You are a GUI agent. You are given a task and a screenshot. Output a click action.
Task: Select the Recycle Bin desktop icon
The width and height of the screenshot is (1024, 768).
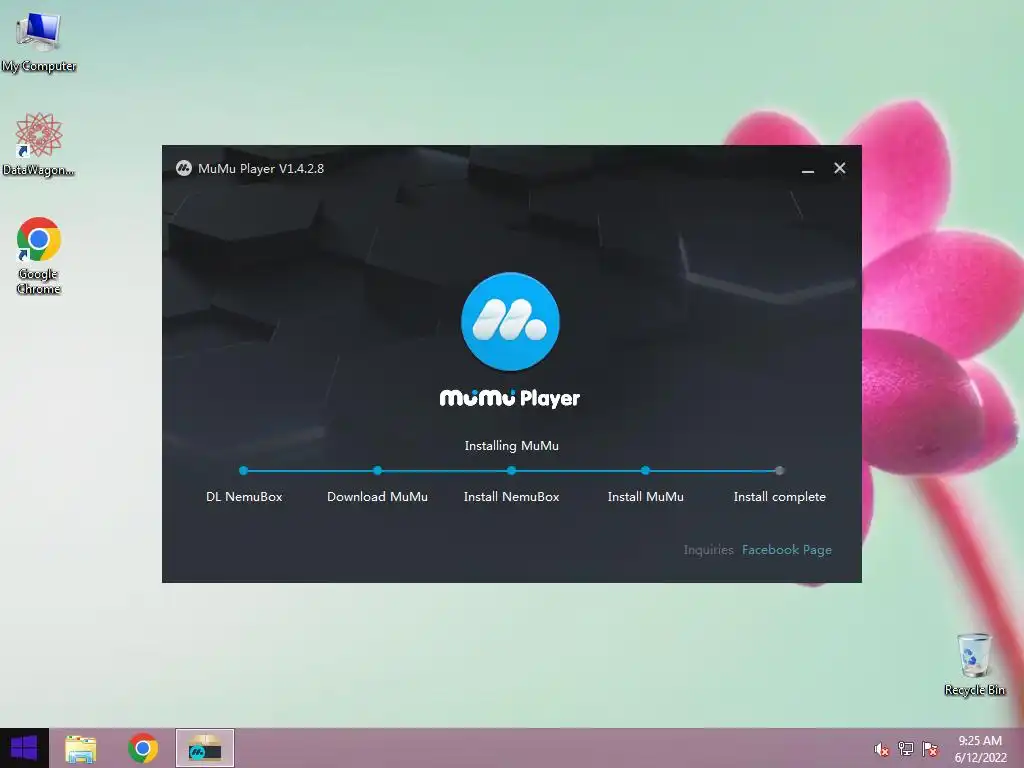tap(974, 664)
